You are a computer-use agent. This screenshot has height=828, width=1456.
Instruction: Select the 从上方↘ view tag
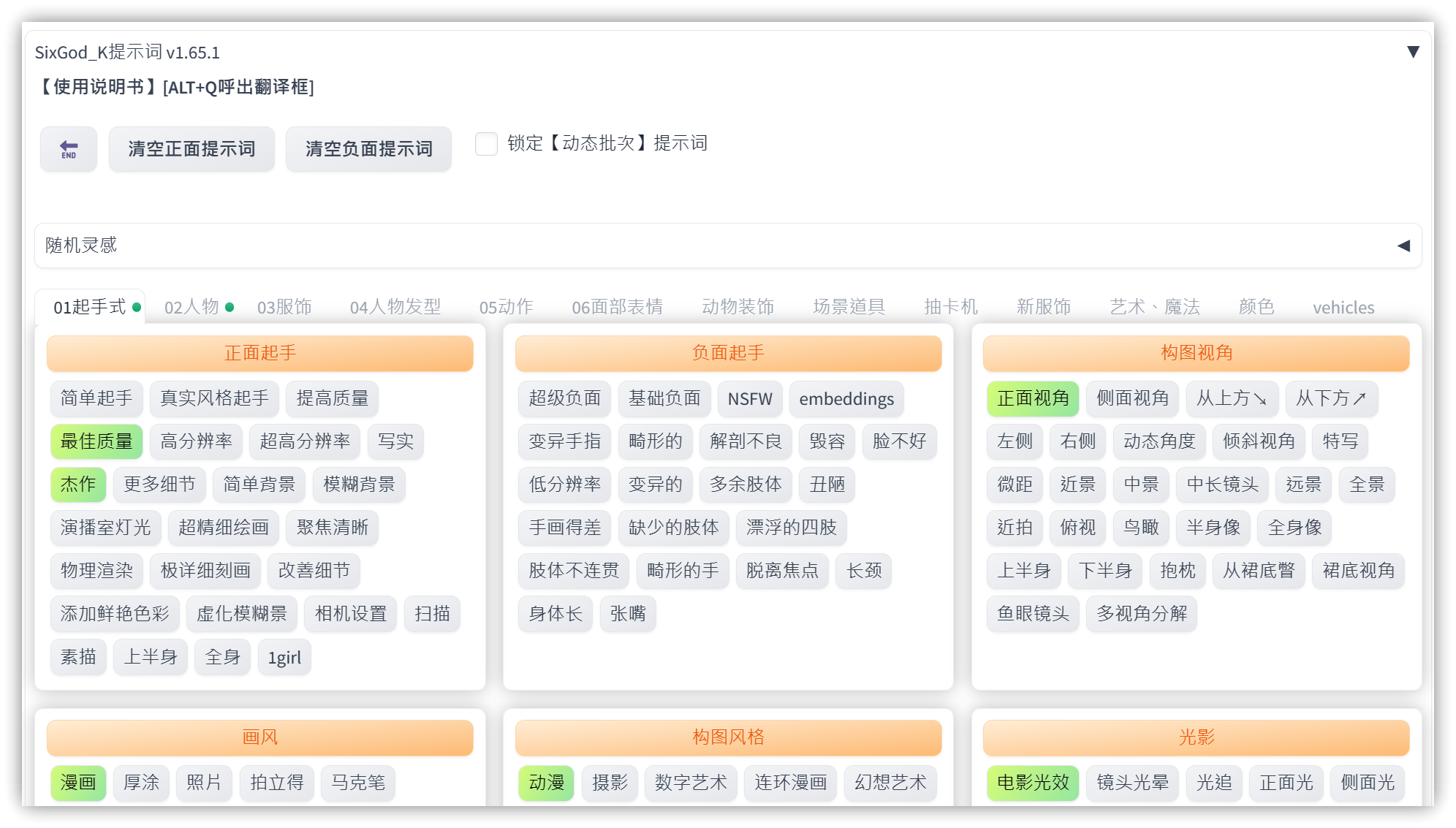[x=1232, y=398]
